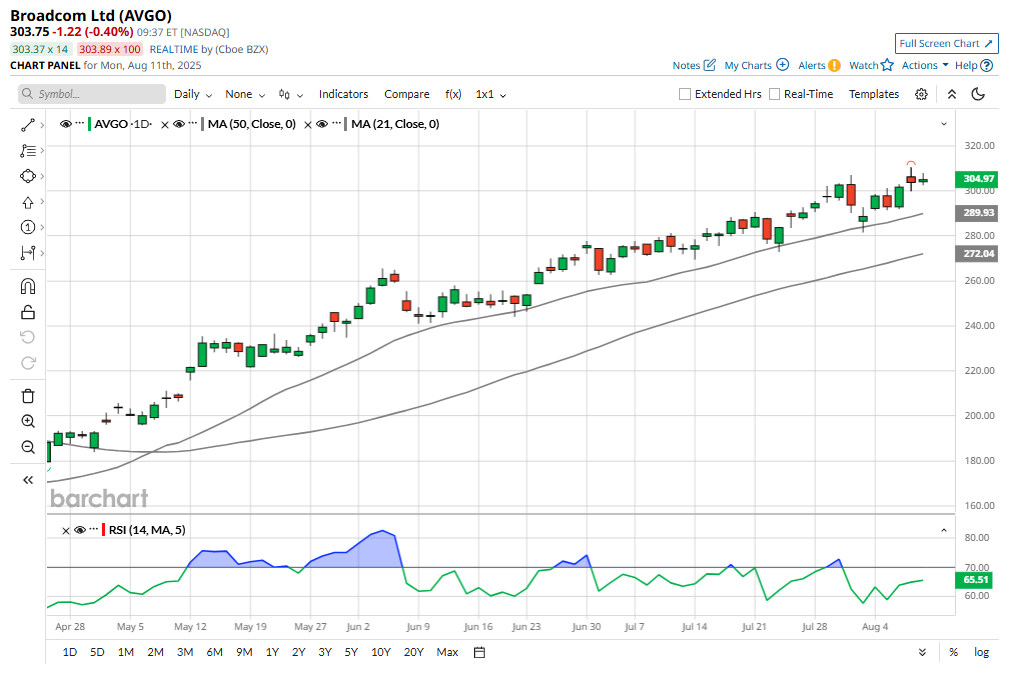
Task: Expand trend line tool options arrow
Action: 42,125
